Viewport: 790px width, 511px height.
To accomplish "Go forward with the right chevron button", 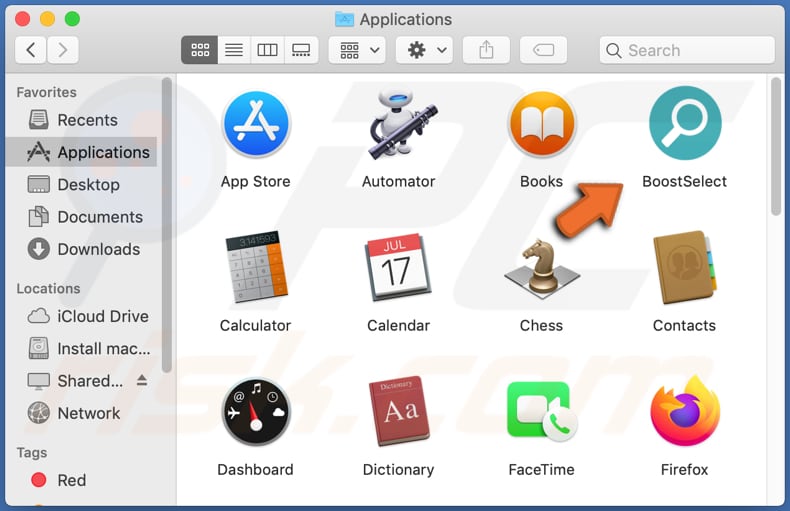I will tap(62, 50).
